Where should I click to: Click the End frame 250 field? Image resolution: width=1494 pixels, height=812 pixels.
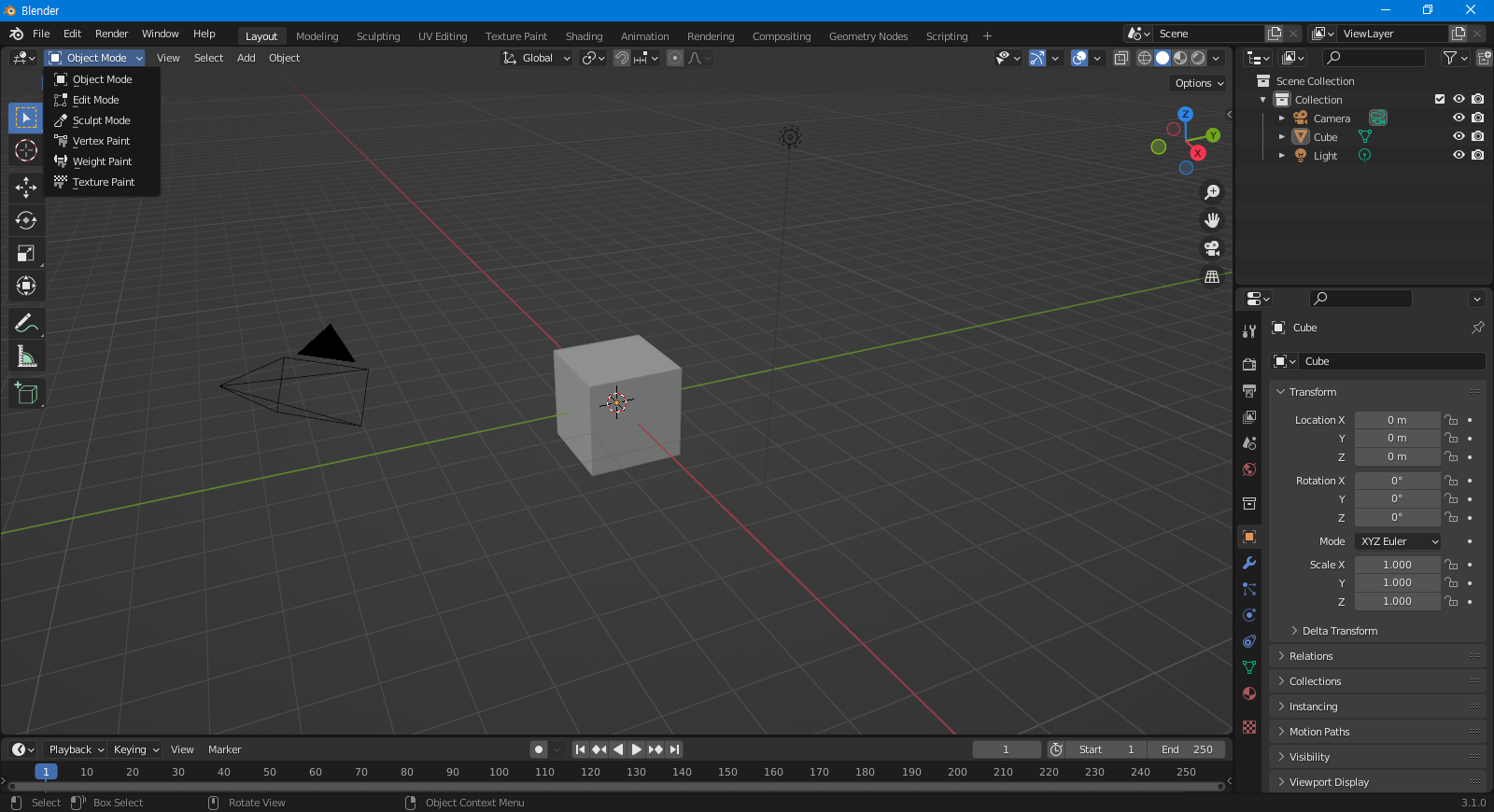coord(1187,749)
